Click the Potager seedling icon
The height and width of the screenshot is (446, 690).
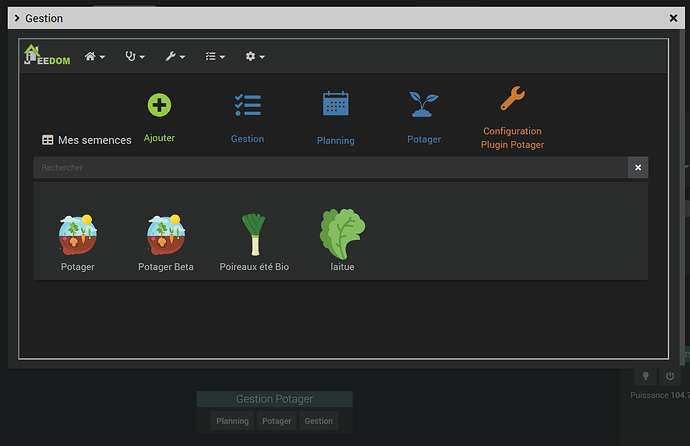tap(424, 104)
